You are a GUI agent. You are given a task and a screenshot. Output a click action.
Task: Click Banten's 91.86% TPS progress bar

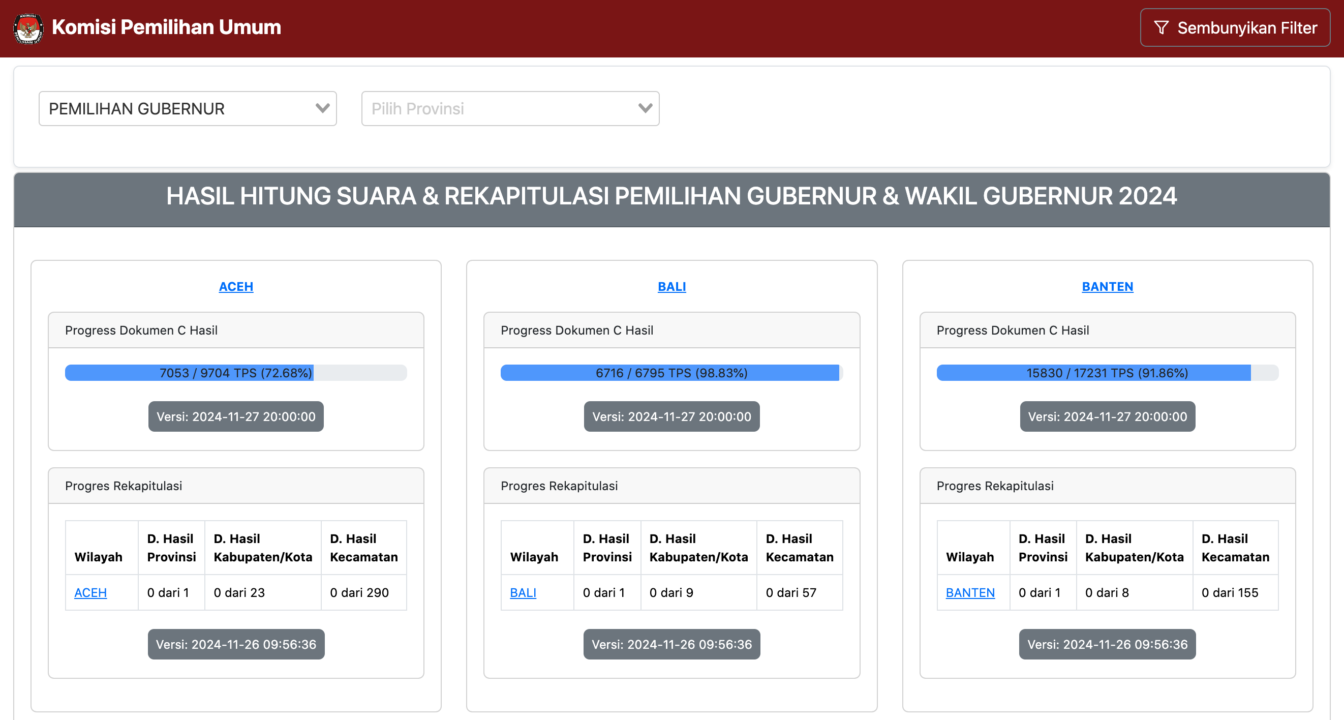(1107, 373)
